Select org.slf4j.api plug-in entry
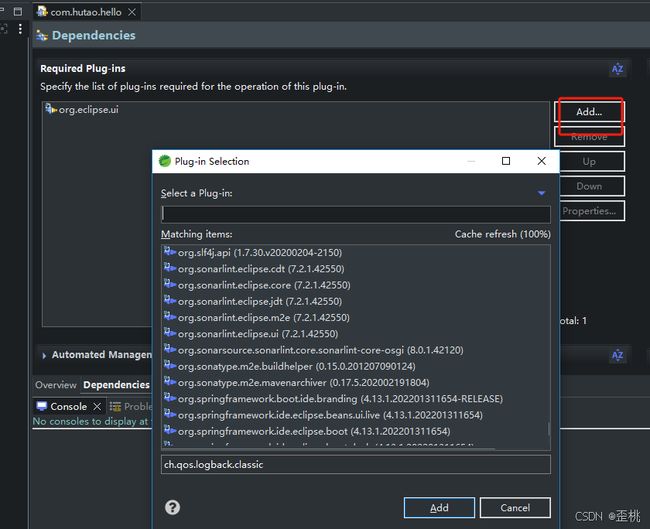The width and height of the screenshot is (650, 529). [x=356, y=252]
